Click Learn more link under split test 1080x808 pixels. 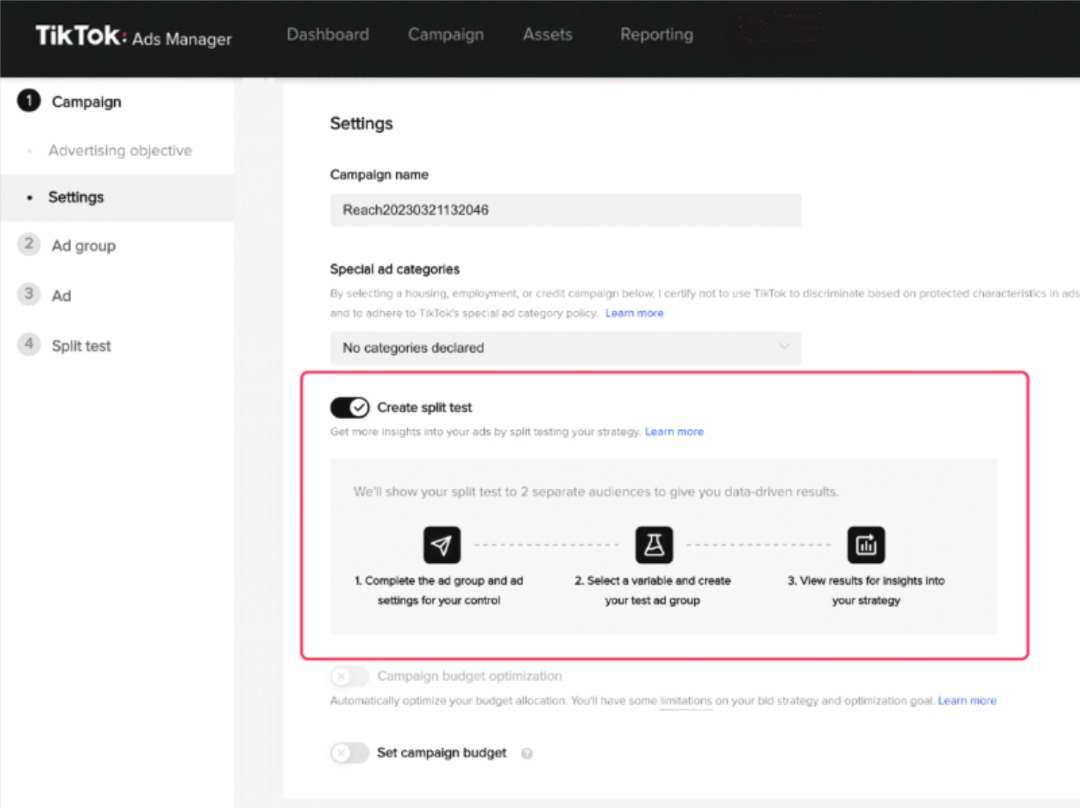674,432
